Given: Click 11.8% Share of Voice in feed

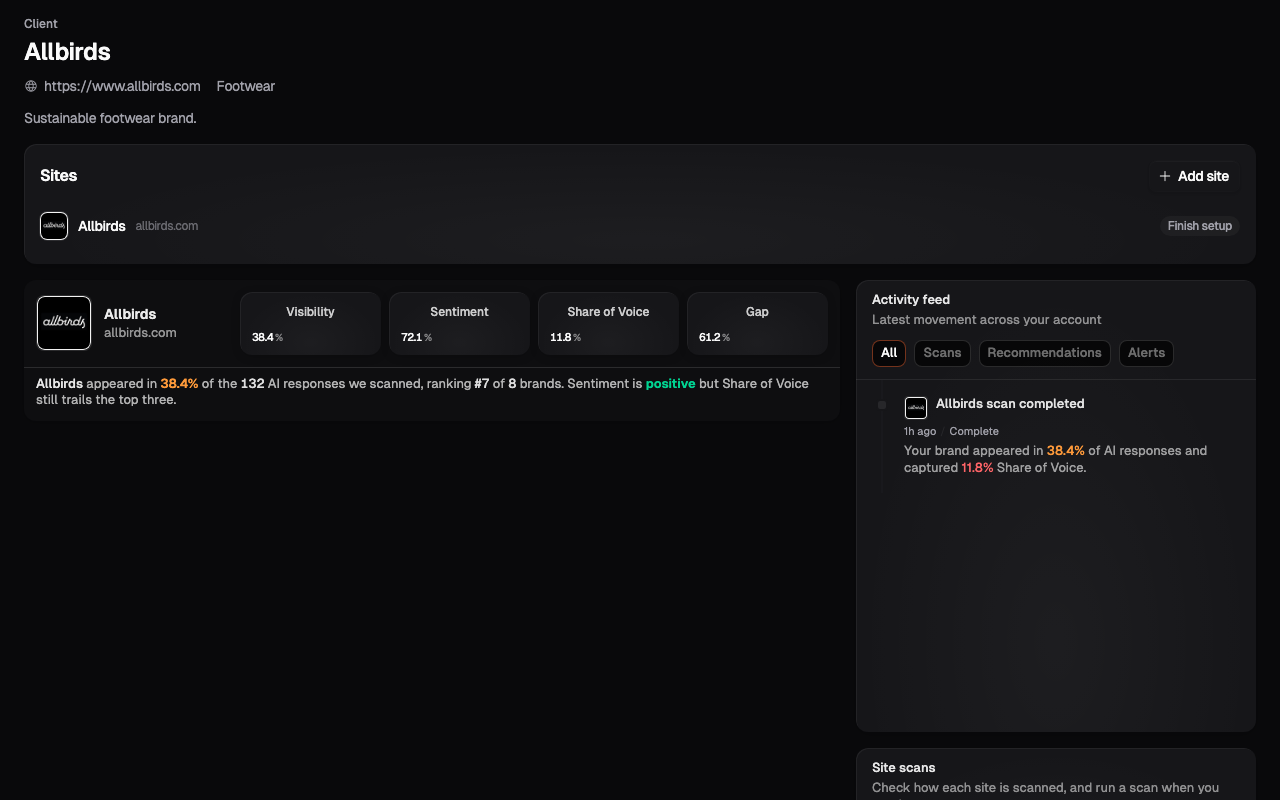Looking at the screenshot, I should pos(977,468).
